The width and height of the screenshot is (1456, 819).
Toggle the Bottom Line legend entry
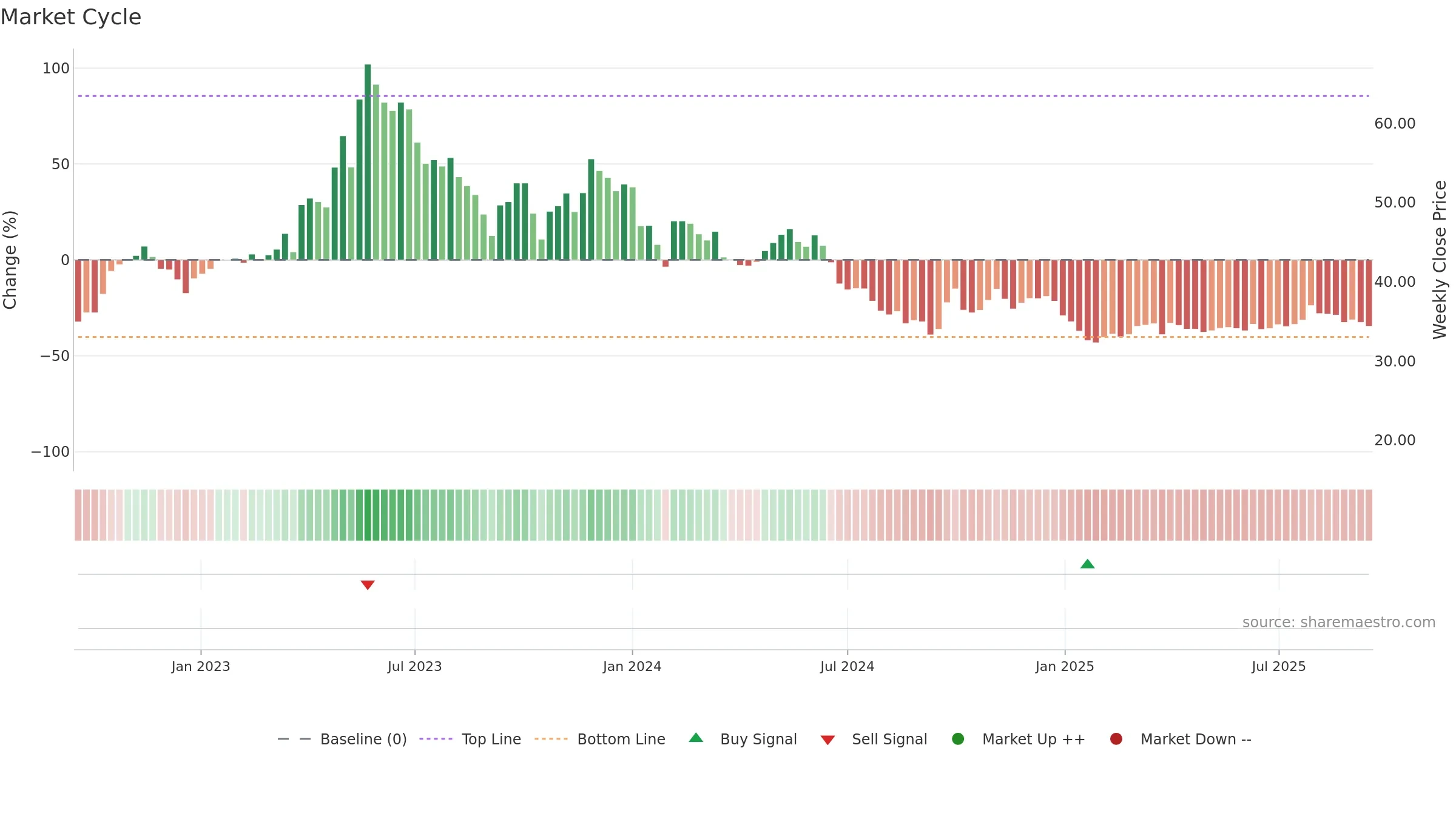[x=600, y=739]
